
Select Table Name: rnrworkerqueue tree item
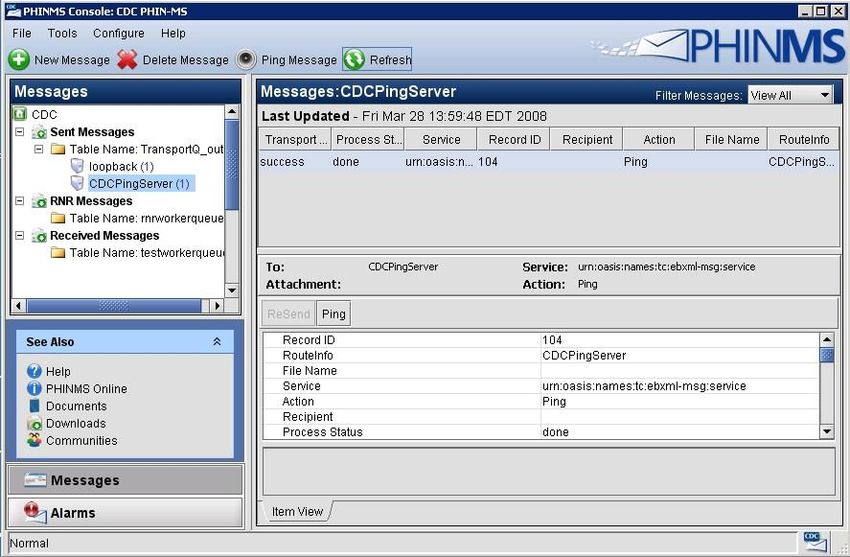tap(146, 218)
